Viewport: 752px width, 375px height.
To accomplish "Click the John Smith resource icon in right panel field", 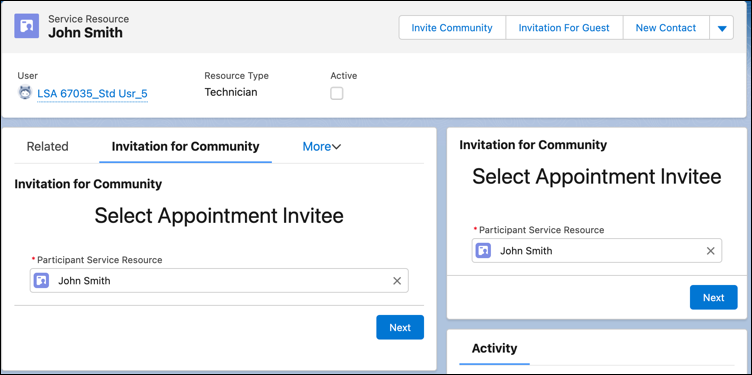I will tap(483, 250).
